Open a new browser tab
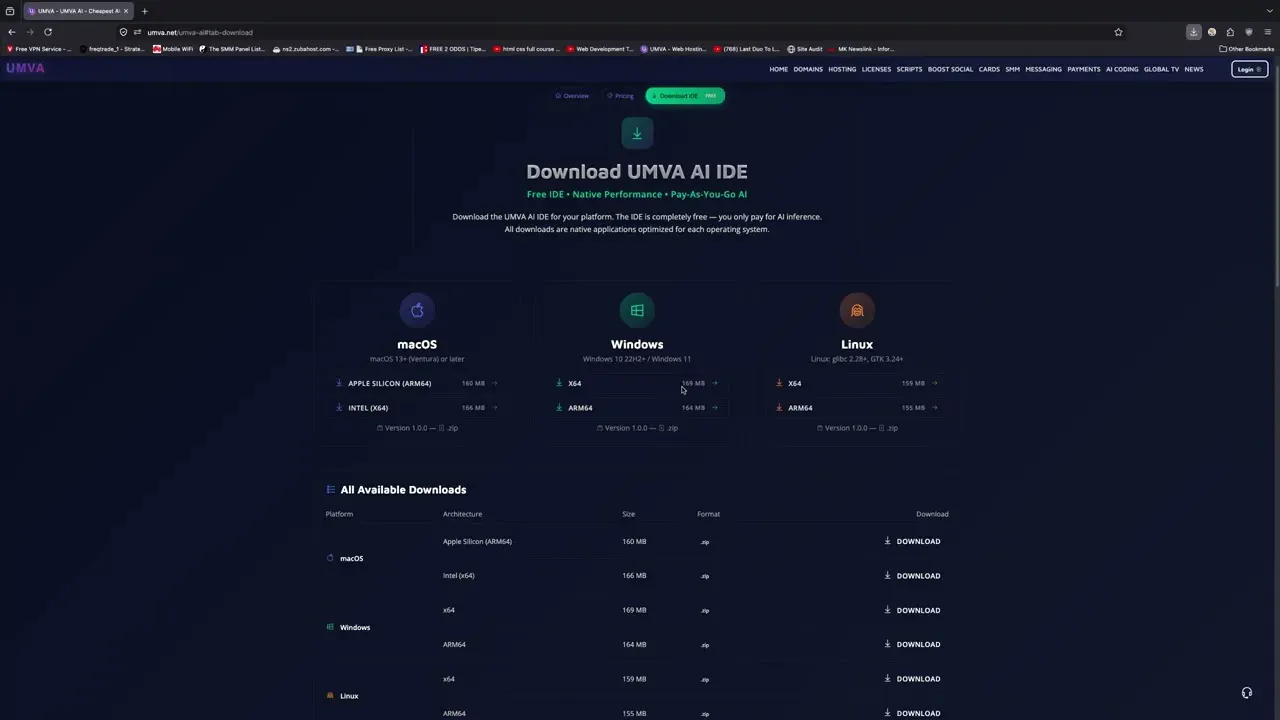 (144, 11)
